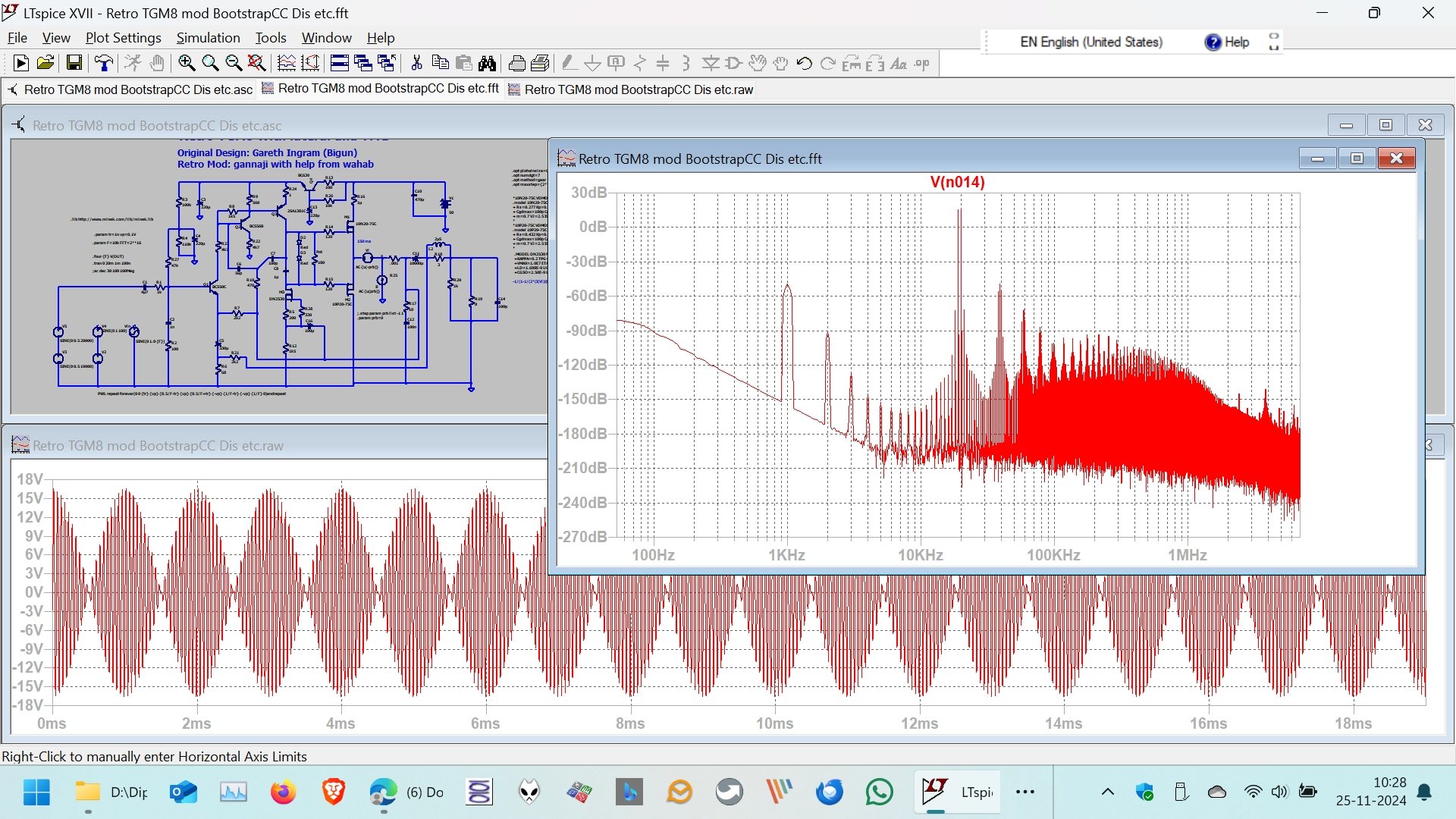Viewport: 1456px width, 819px height.
Task: Click the Cut scissors icon
Action: click(416, 64)
